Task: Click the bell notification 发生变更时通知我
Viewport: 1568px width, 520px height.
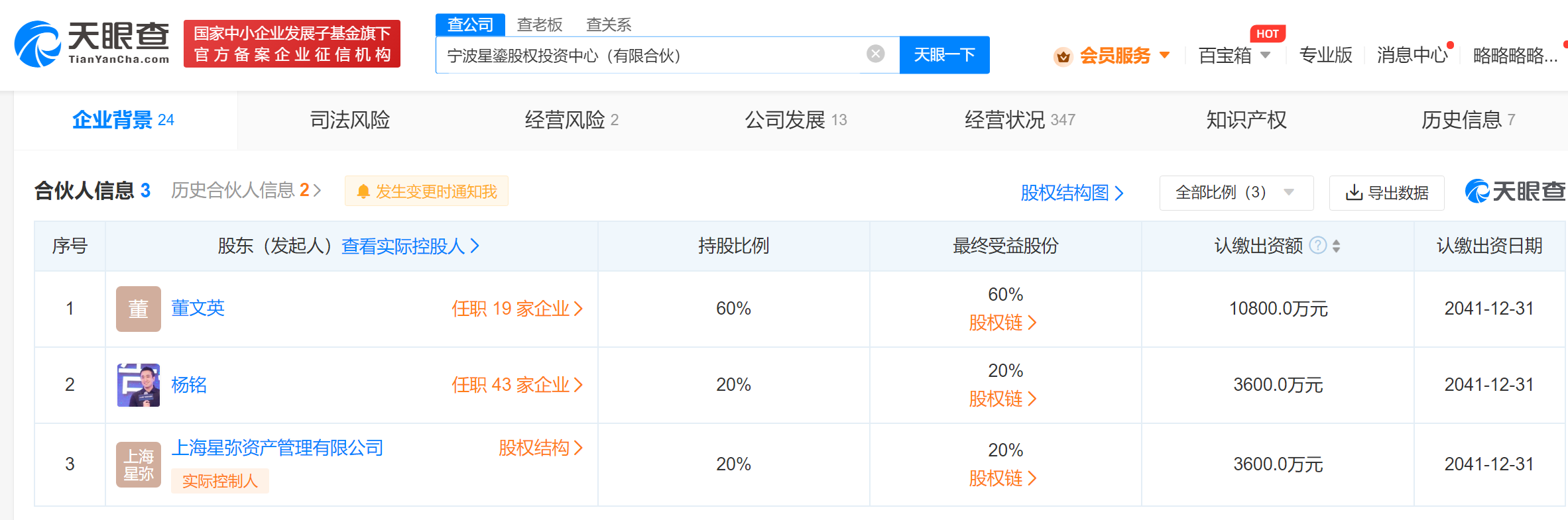Action: (426, 191)
